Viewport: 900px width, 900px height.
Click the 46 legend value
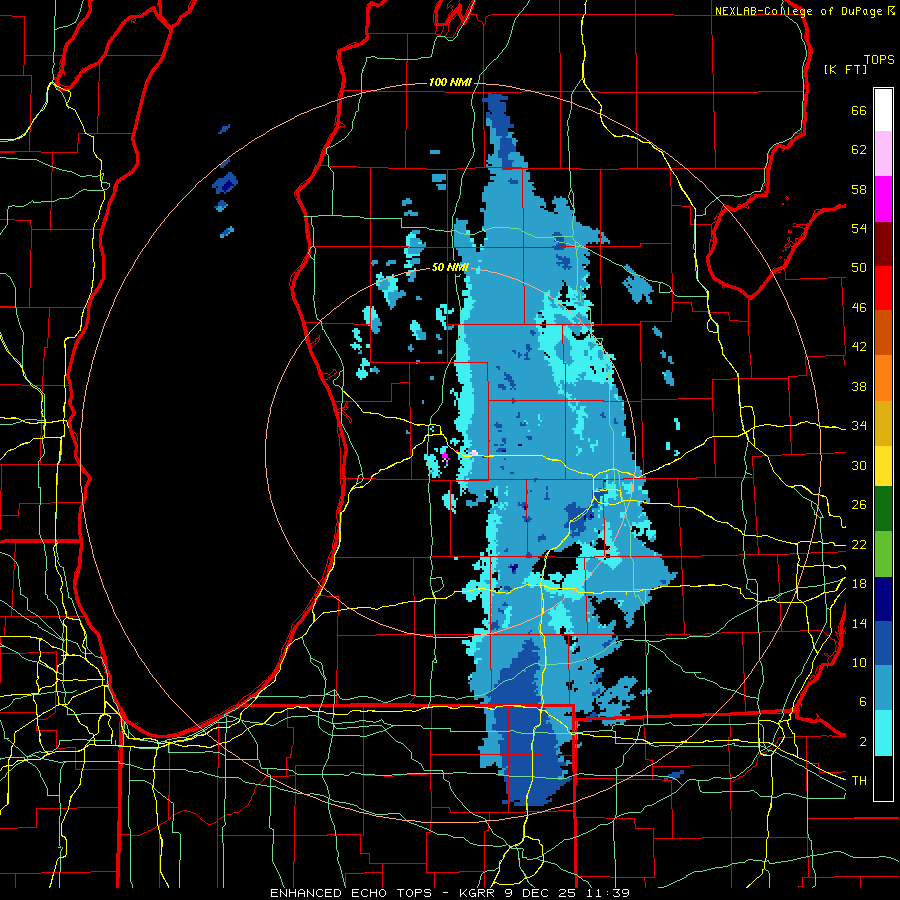tap(859, 308)
